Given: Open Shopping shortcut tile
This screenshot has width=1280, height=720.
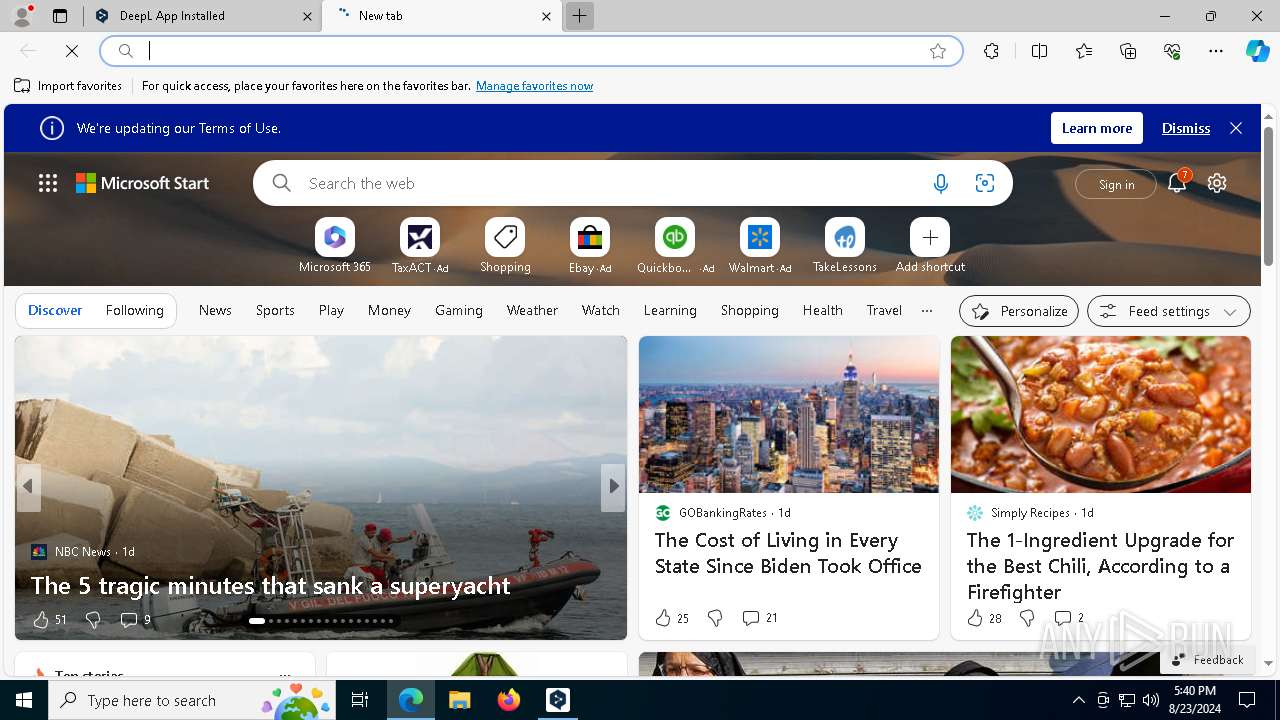Looking at the screenshot, I should (x=505, y=246).
